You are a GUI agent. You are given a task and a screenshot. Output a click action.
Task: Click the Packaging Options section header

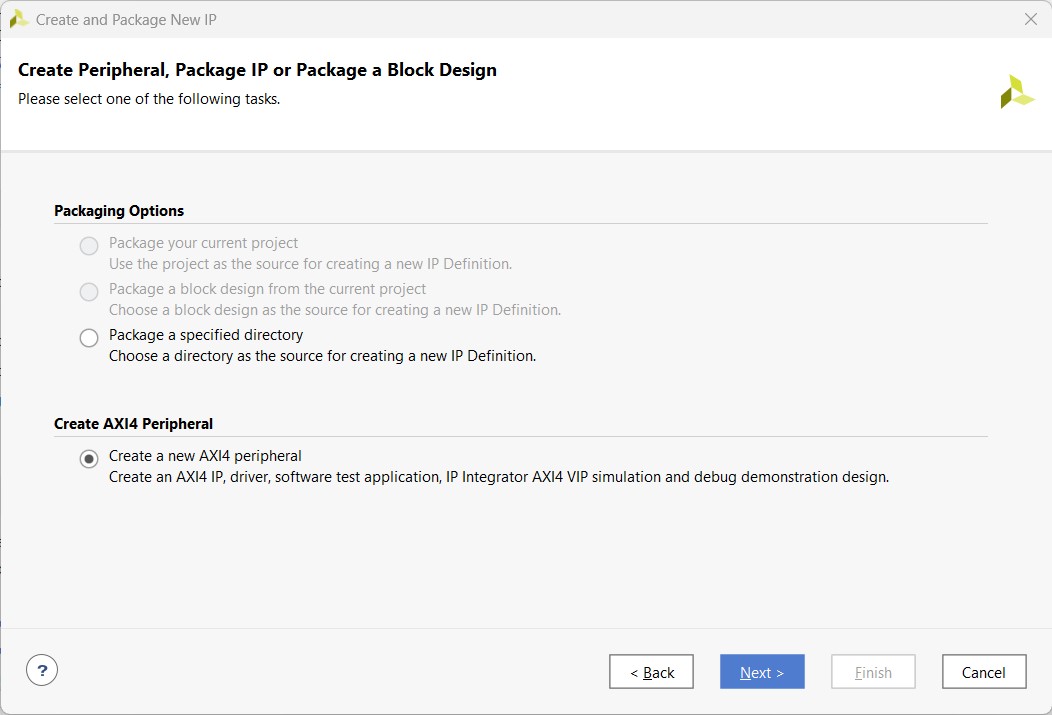119,211
